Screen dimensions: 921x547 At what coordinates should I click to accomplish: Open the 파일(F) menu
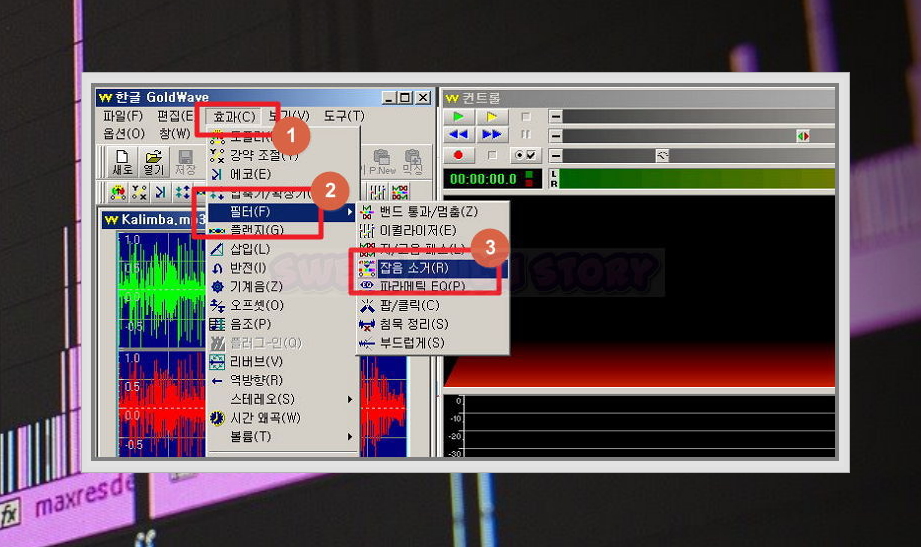pyautogui.click(x=123, y=116)
